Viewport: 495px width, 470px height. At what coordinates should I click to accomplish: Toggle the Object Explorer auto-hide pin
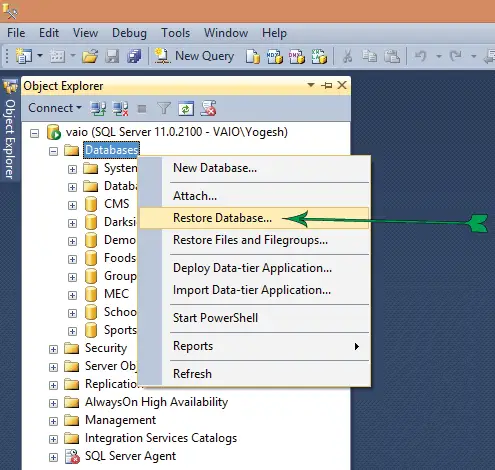click(327, 86)
